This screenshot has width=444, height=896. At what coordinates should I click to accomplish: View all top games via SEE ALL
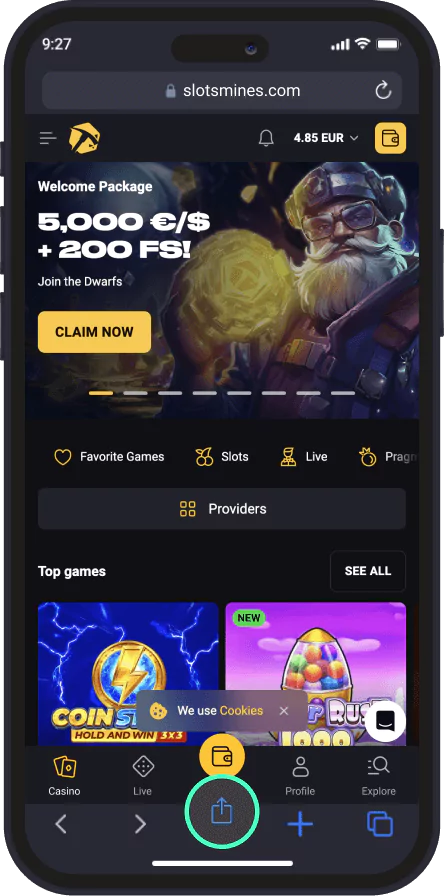point(368,571)
